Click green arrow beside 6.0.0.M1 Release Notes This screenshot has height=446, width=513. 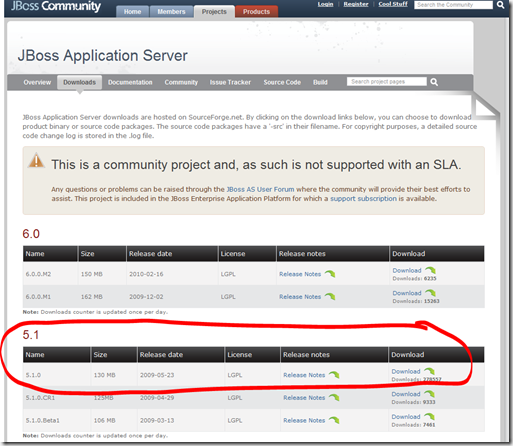pos(330,296)
